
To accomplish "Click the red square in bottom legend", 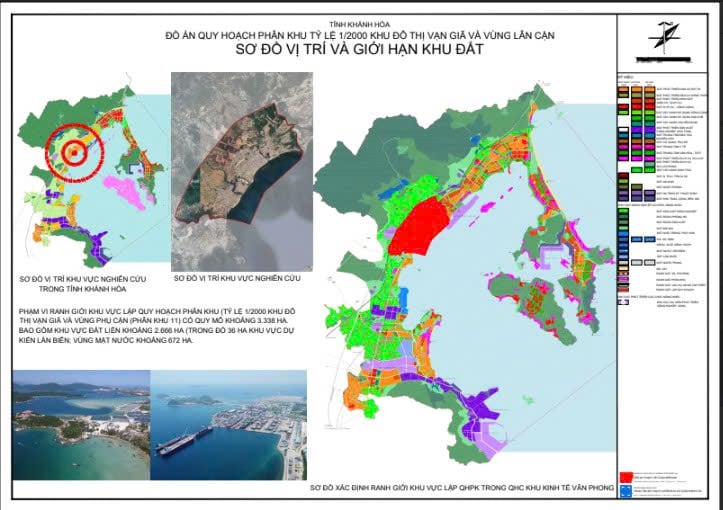I will coord(626,476).
